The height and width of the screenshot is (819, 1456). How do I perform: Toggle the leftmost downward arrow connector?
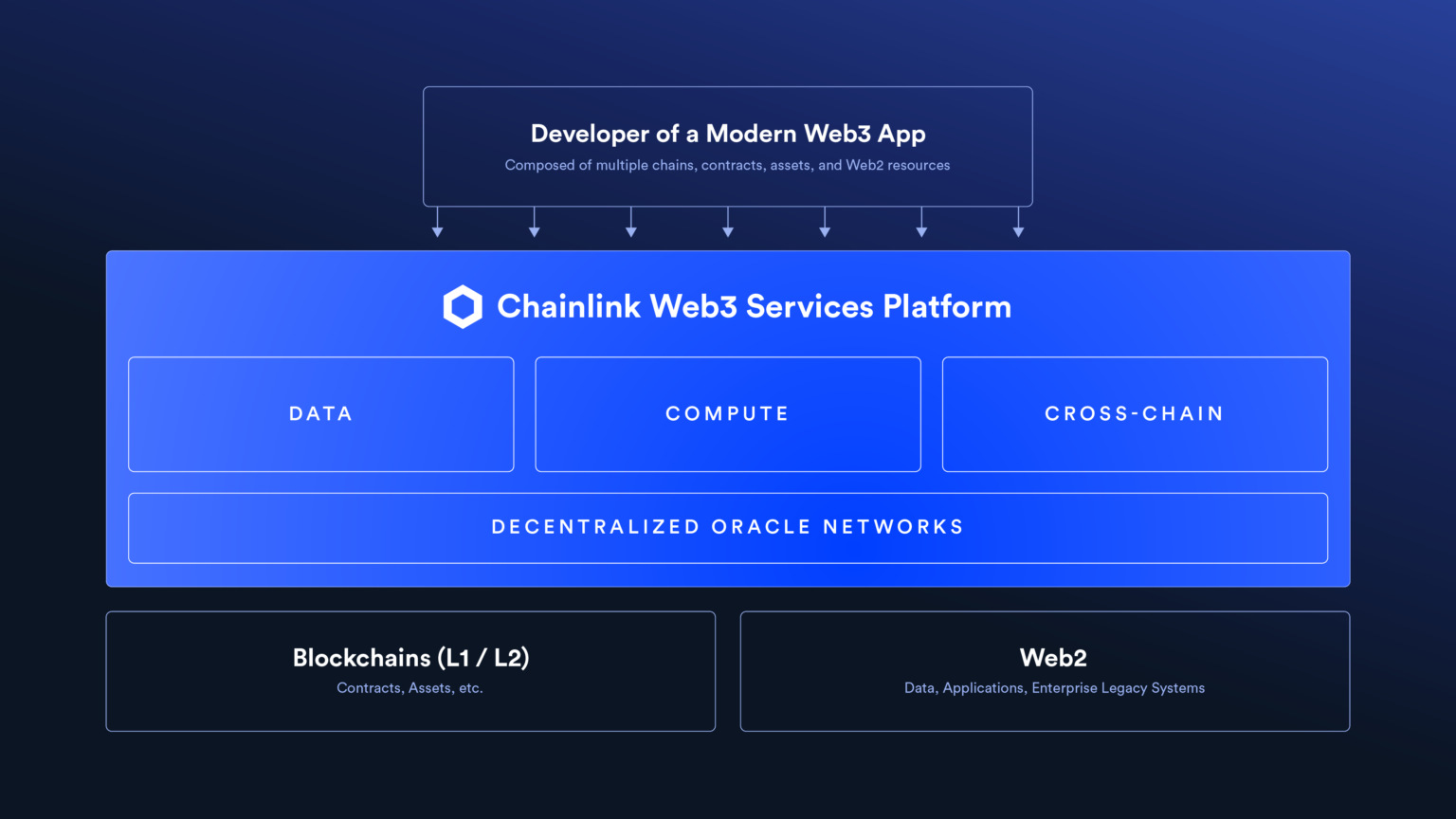click(437, 225)
